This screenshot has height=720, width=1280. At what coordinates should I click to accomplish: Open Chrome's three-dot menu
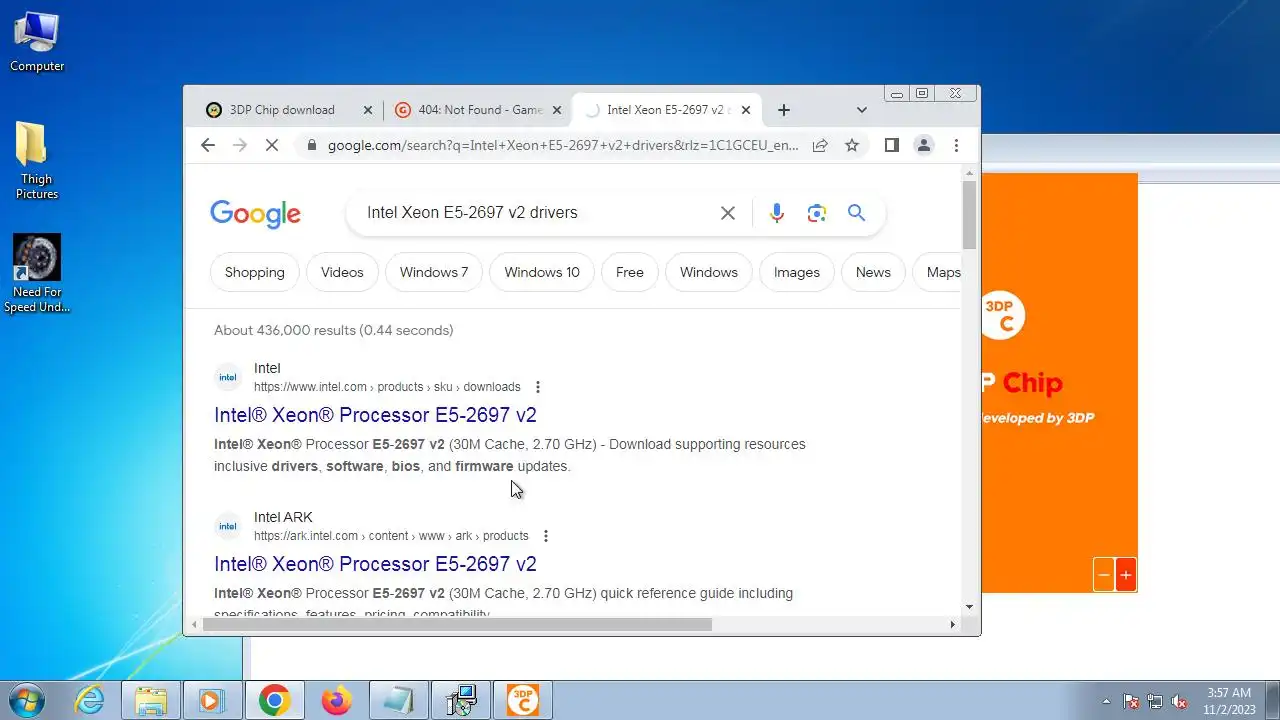(x=956, y=145)
